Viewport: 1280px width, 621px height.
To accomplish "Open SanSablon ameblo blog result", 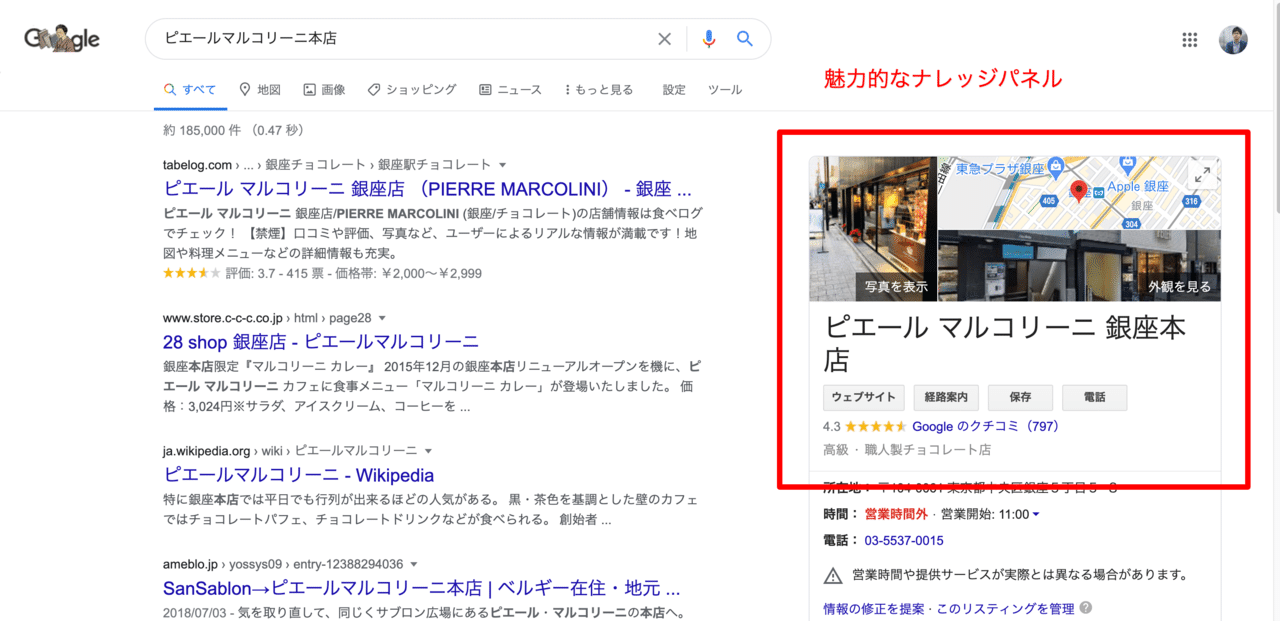I will click(x=421, y=588).
